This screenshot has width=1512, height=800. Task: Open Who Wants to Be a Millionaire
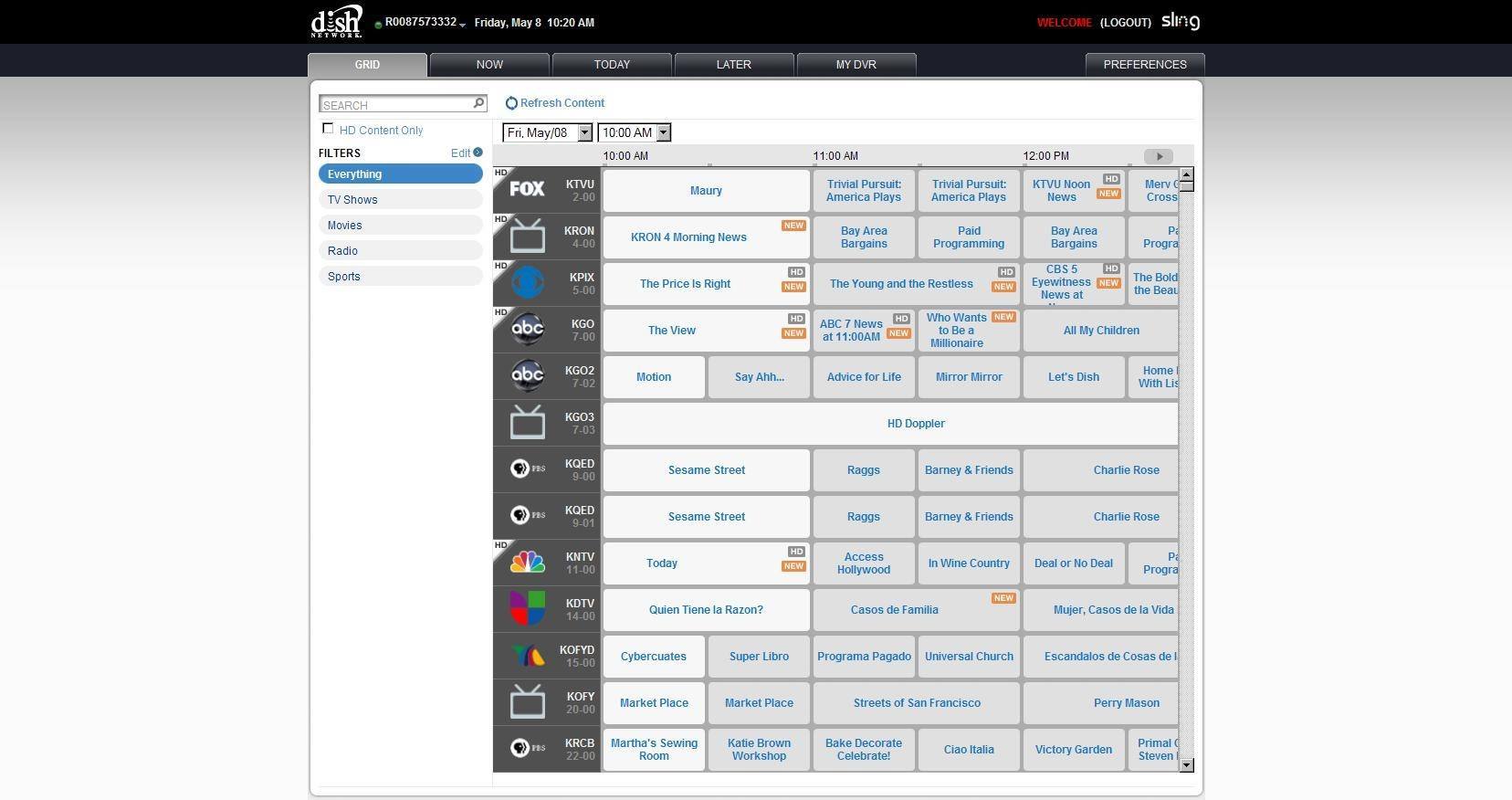pyautogui.click(x=969, y=331)
